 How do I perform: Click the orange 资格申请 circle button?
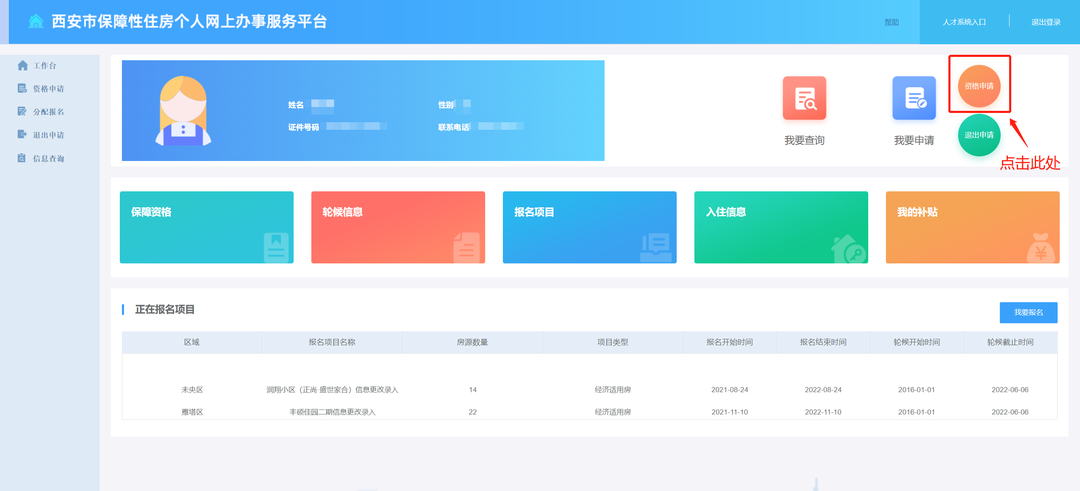tap(979, 86)
